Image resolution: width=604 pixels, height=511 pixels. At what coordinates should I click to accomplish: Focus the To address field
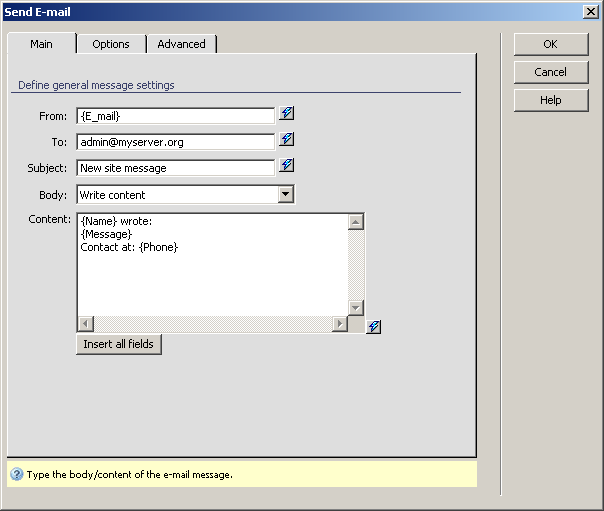175,142
